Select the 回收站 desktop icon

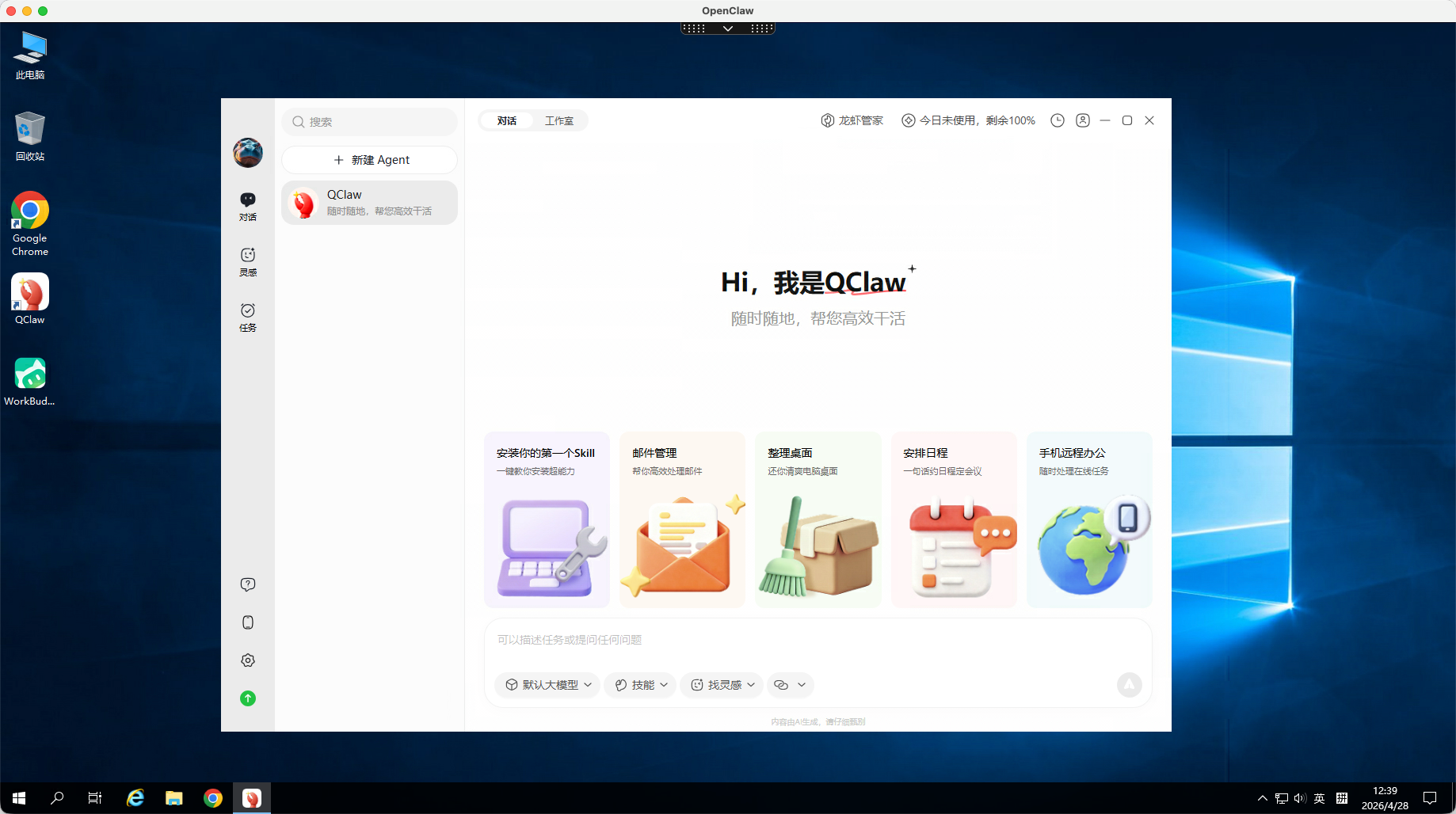[x=30, y=136]
